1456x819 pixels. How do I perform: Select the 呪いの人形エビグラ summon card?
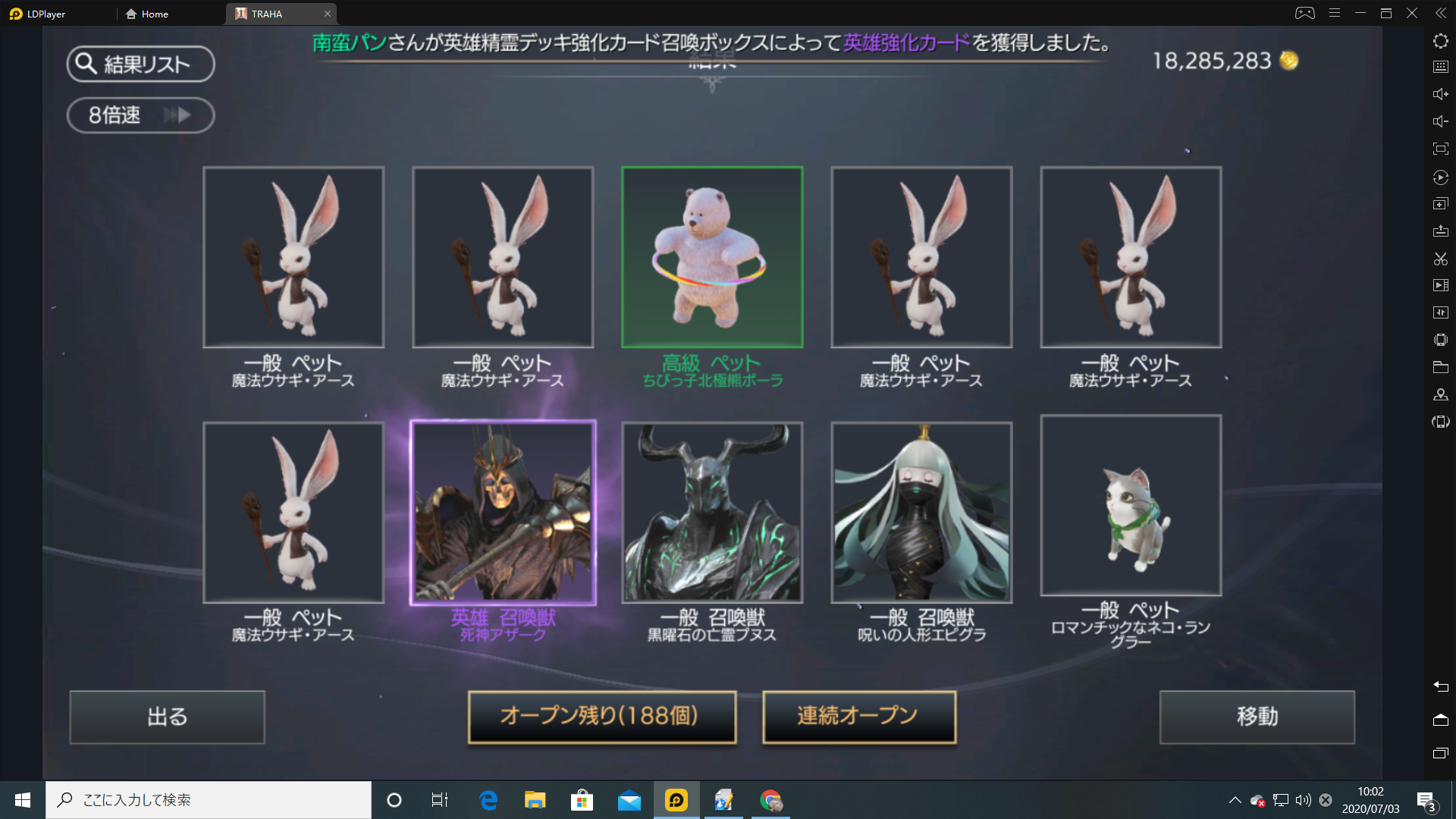[x=921, y=513]
